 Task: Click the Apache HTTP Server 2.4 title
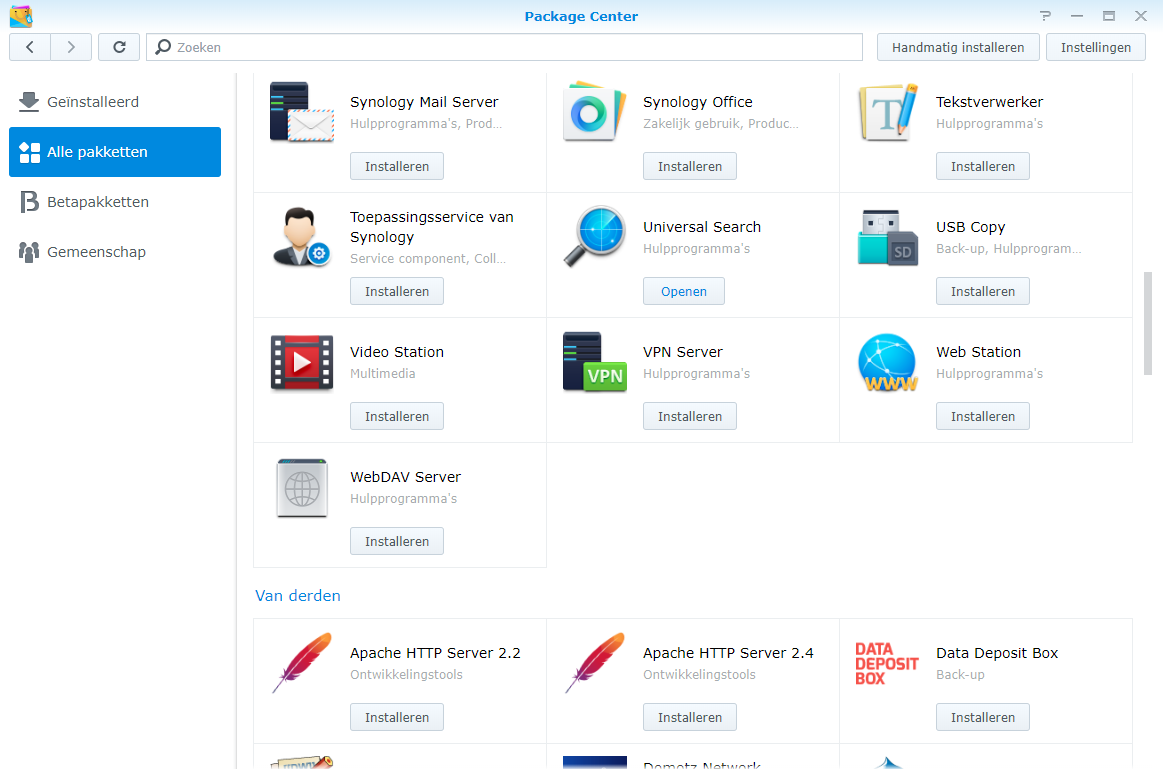click(x=728, y=653)
